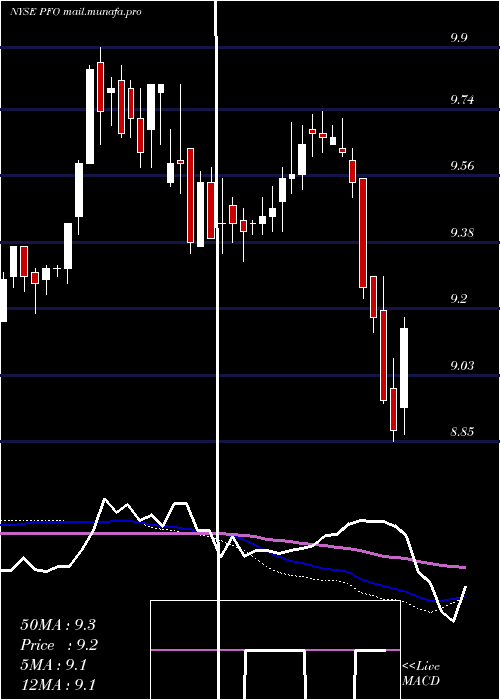Viewport: 500px width, 700px height.
Task: Click the 9.74 price axis label
Action: click(x=462, y=100)
